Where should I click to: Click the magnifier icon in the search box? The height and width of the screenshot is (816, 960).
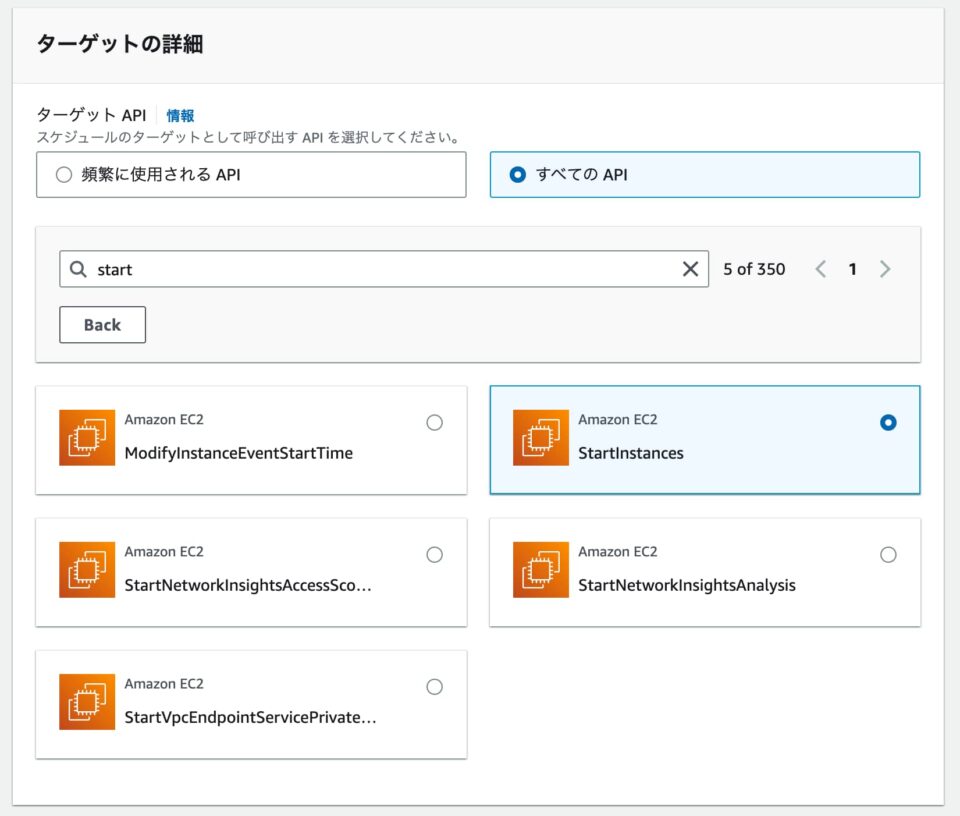77,269
